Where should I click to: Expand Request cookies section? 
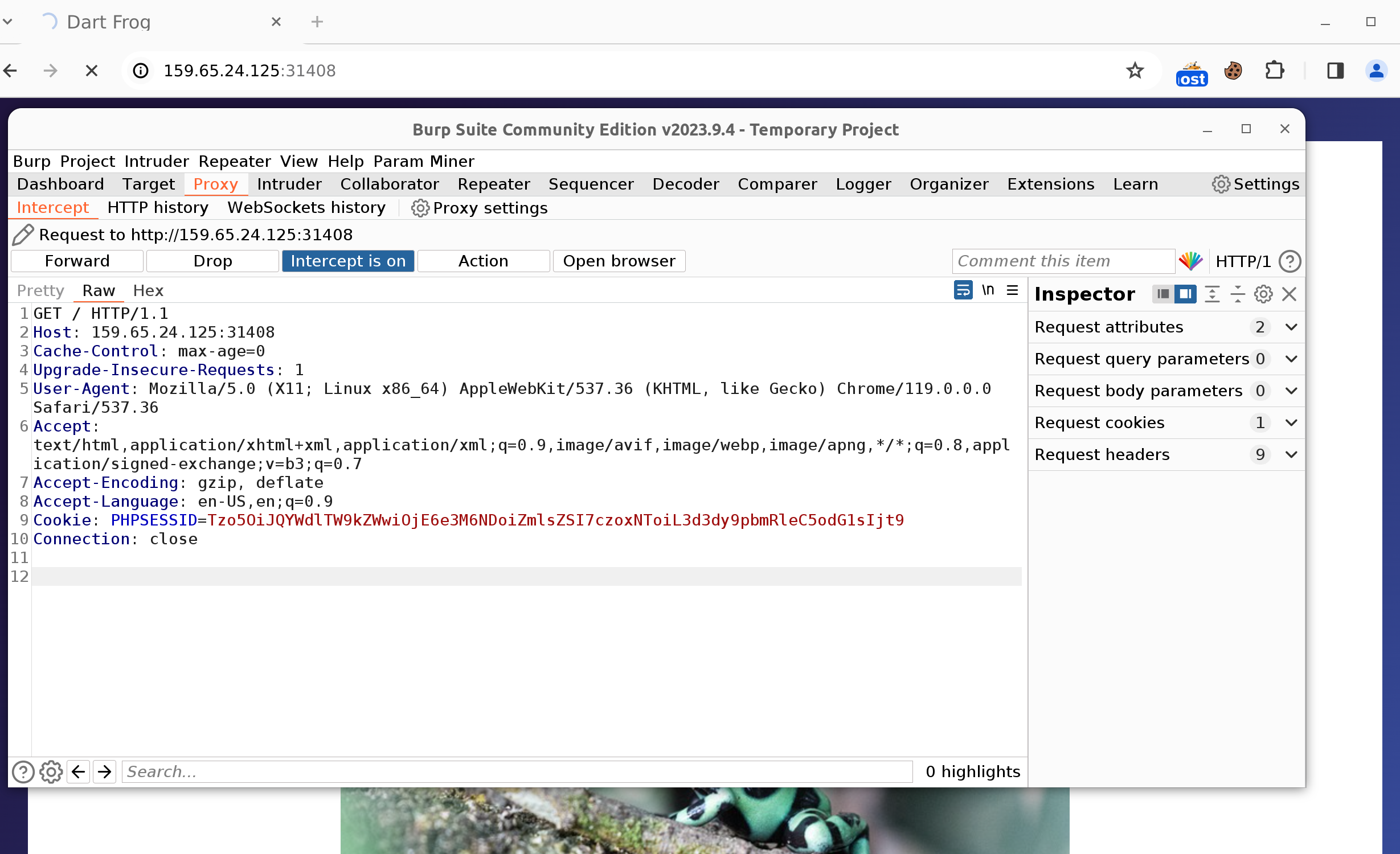(1291, 422)
